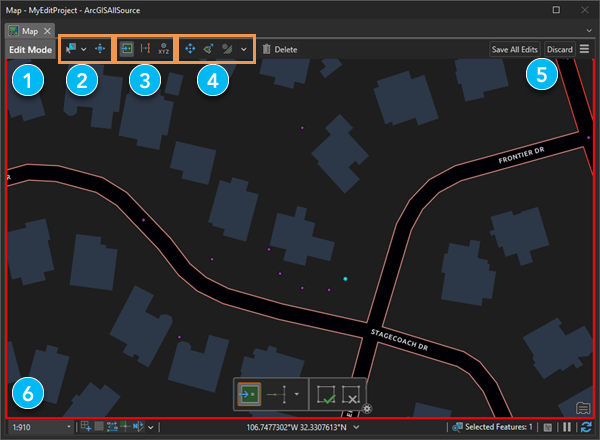Click the Select features tool icon
Screen dimensions: 600x440
(69, 48)
